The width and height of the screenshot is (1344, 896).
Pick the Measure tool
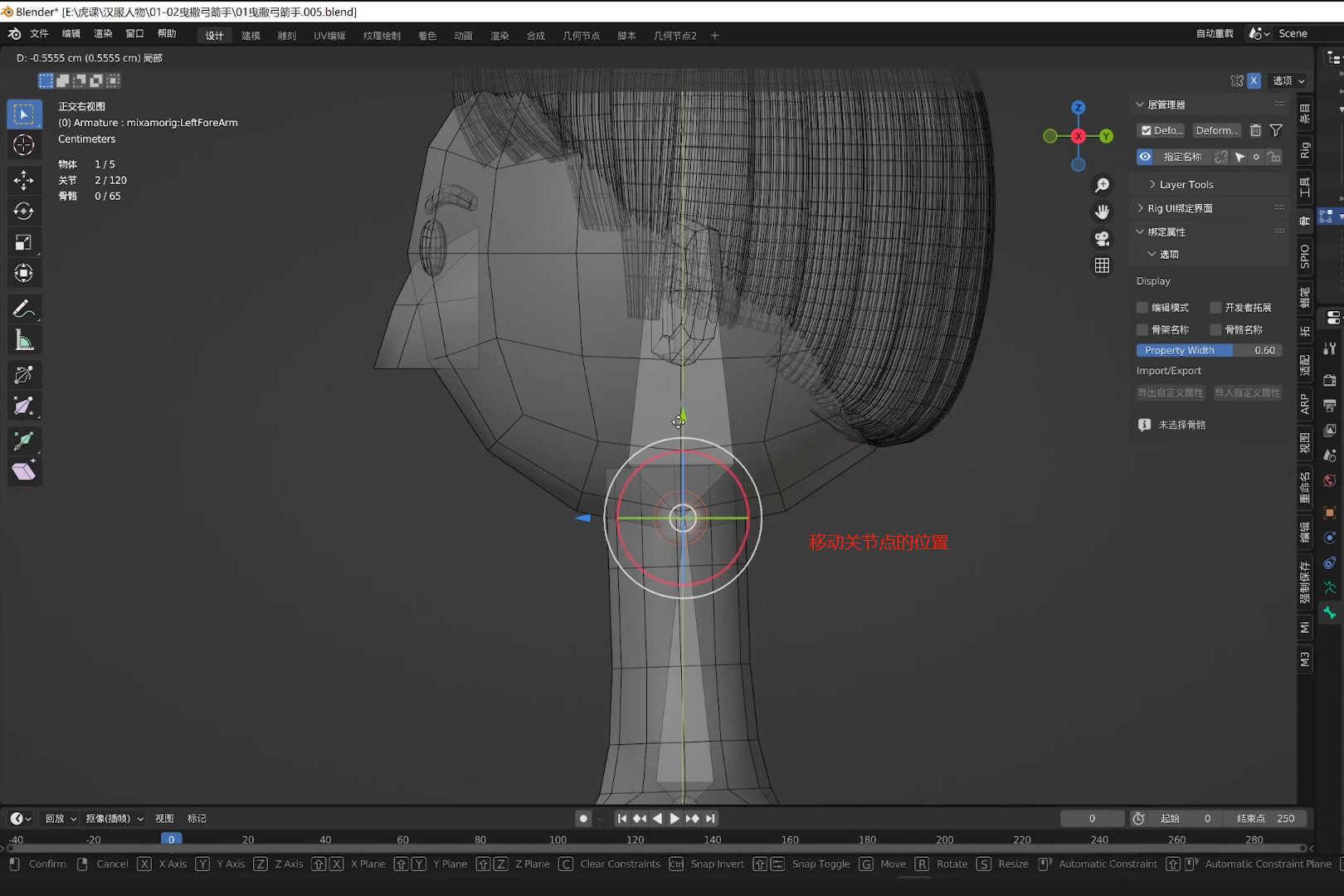pos(23,340)
